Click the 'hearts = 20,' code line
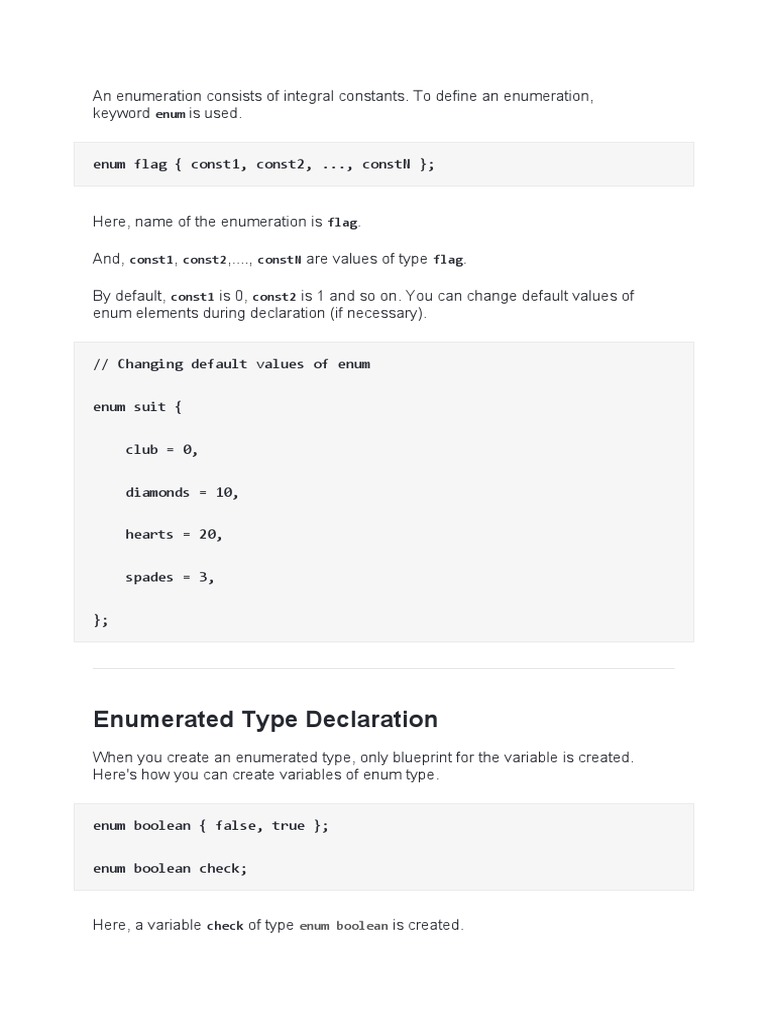 pyautogui.click(x=174, y=534)
